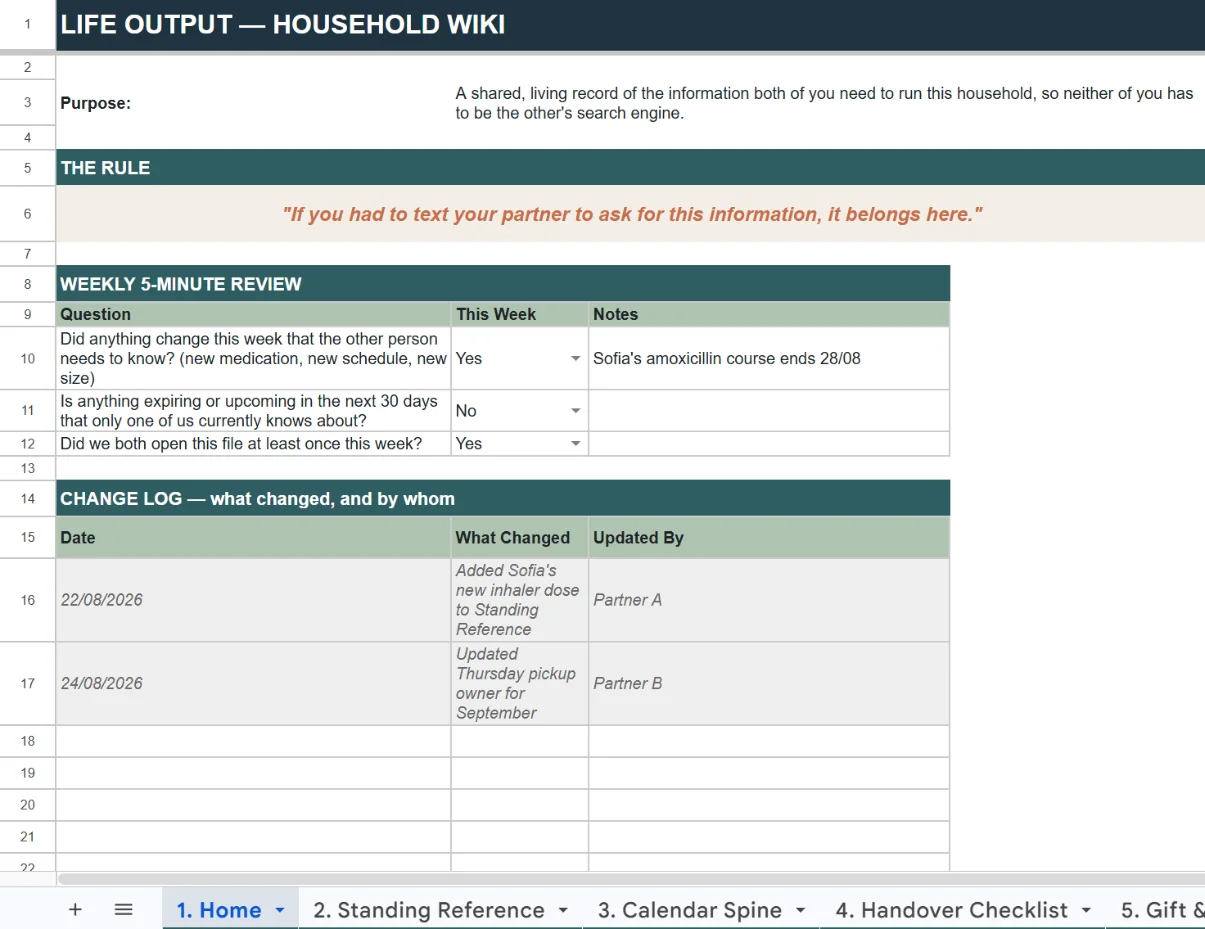Image resolution: width=1205 pixels, height=929 pixels.
Task: Select WEEKLY 5-MINUTE REVIEW header cell
Action: click(x=503, y=283)
